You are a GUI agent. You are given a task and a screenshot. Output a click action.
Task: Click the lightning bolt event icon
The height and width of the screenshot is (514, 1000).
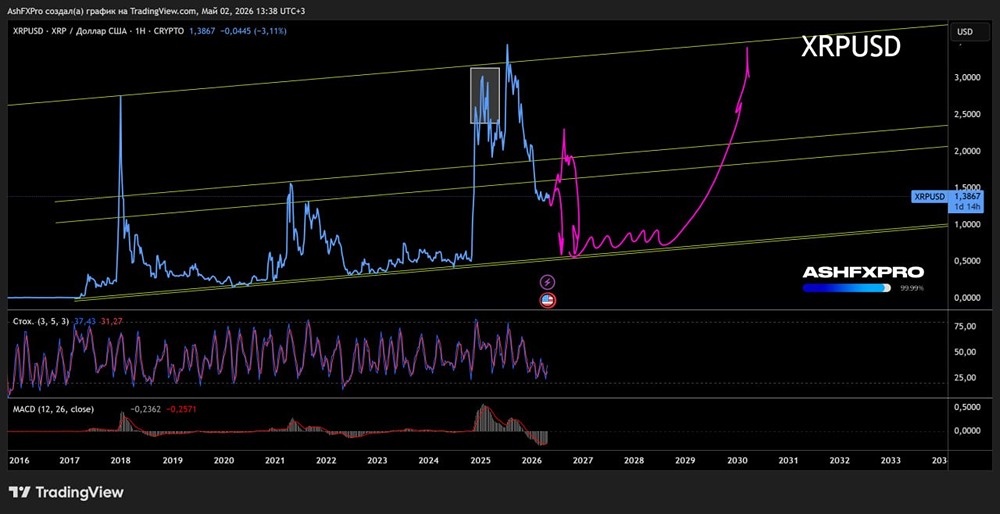(x=547, y=281)
